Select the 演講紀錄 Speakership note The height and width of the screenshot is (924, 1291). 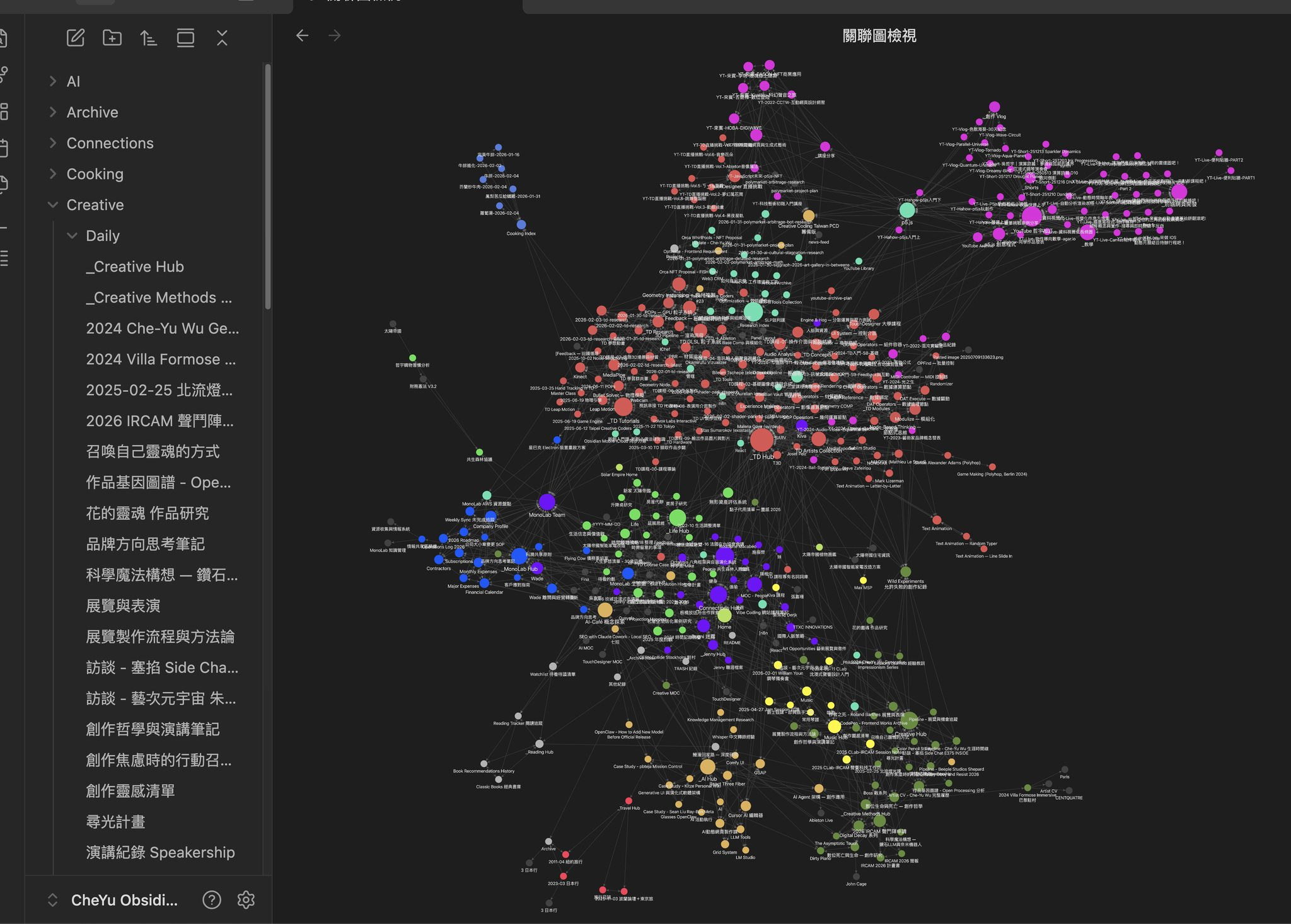[159, 852]
